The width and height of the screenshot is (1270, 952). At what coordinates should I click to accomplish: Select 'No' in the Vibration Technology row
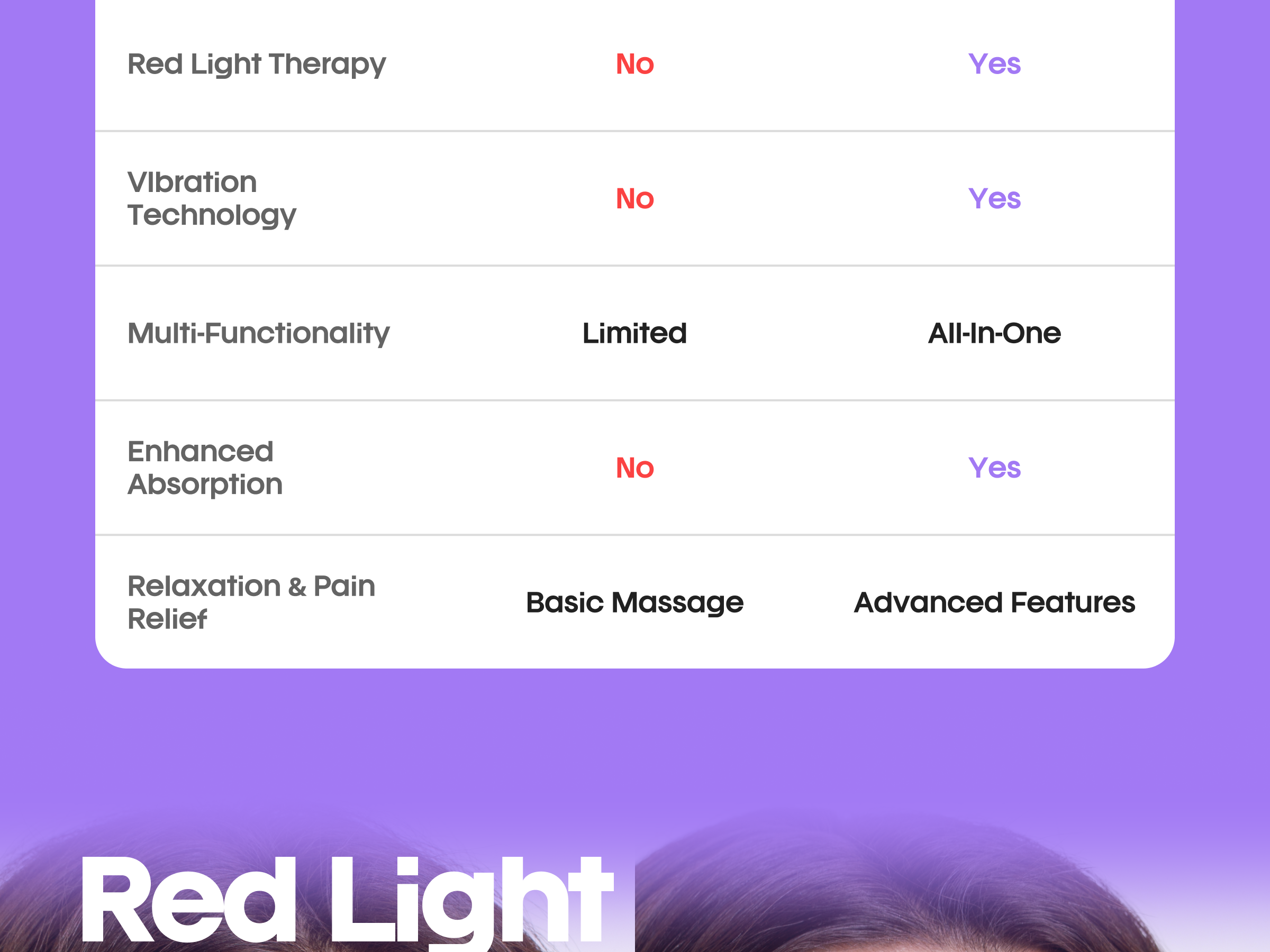[634, 198]
